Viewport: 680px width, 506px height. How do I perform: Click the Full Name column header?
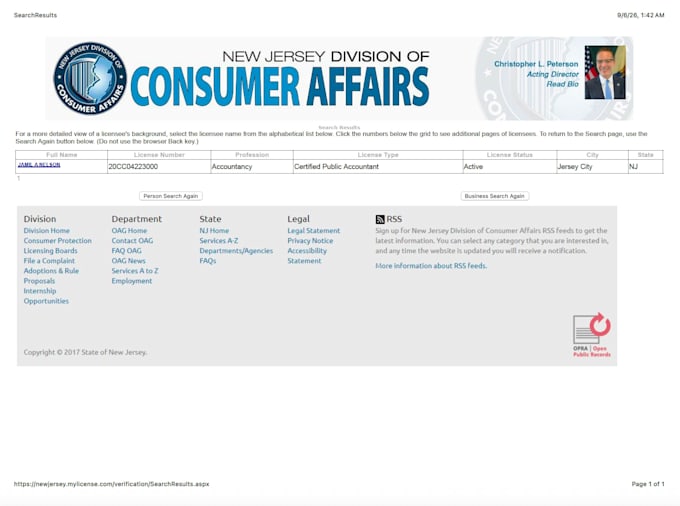tap(62, 155)
